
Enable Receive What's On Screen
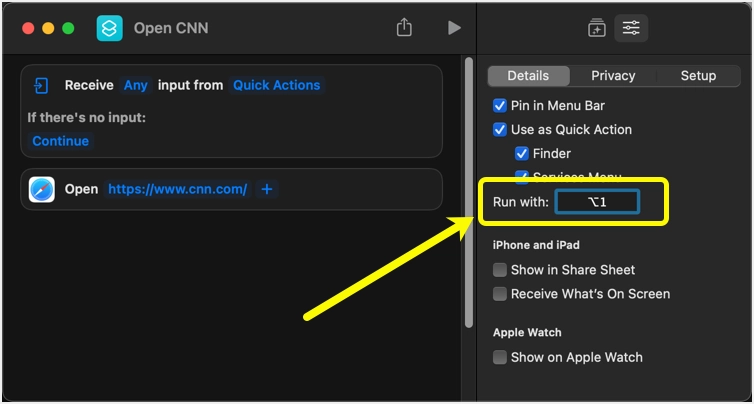click(500, 294)
